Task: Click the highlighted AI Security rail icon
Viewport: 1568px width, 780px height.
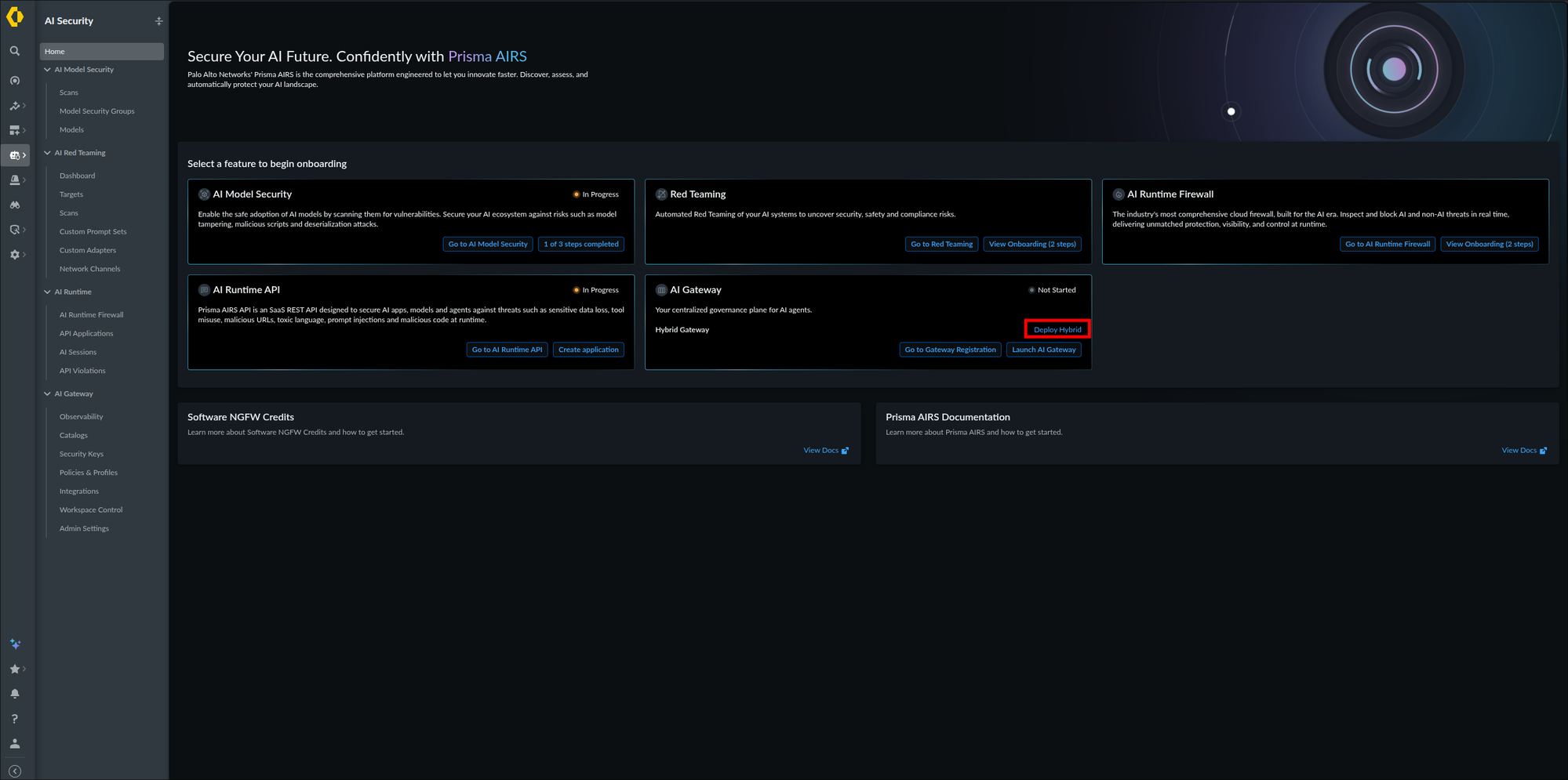Action: (x=15, y=155)
